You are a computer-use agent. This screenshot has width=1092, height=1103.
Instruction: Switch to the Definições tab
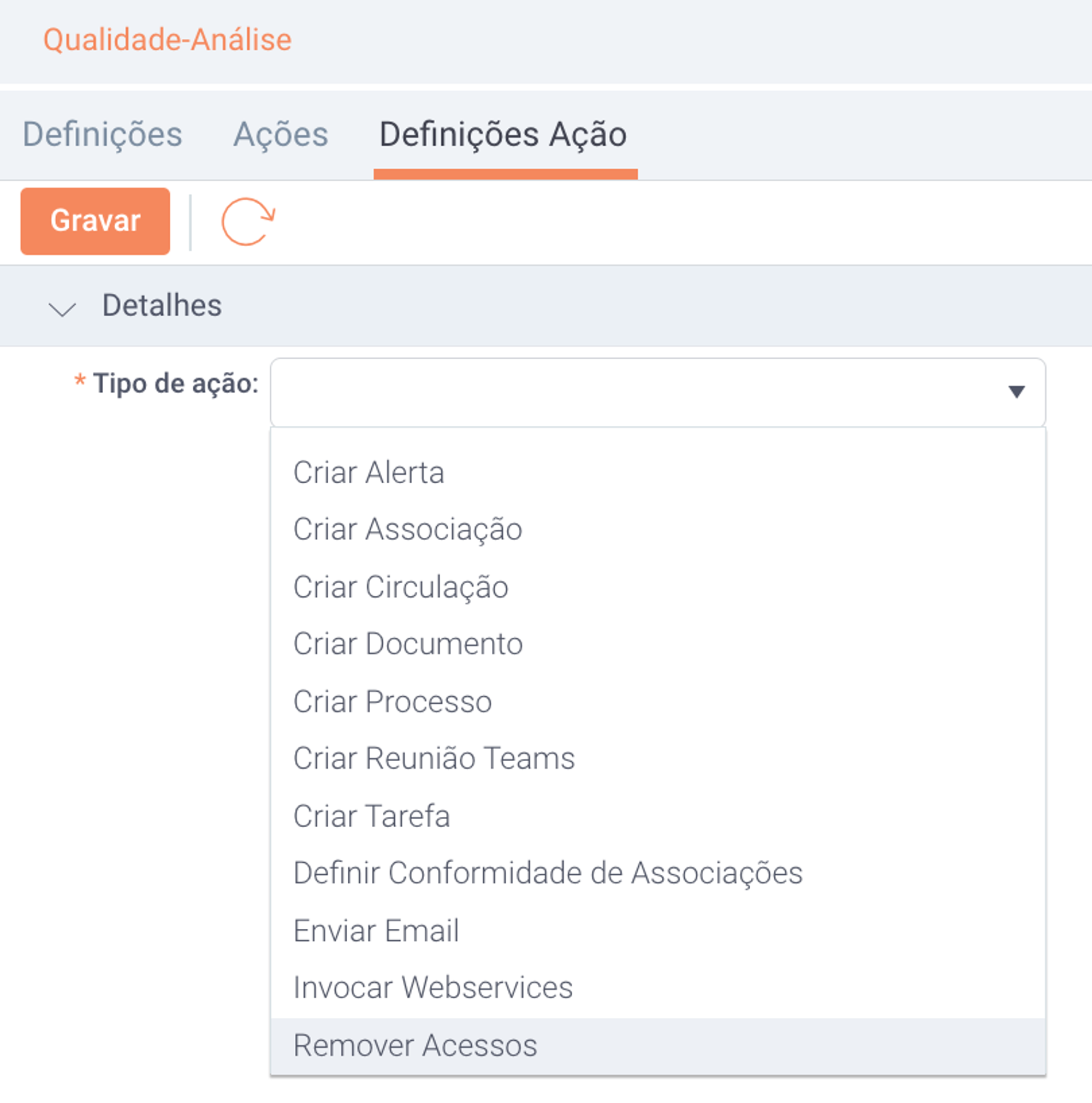tap(102, 135)
